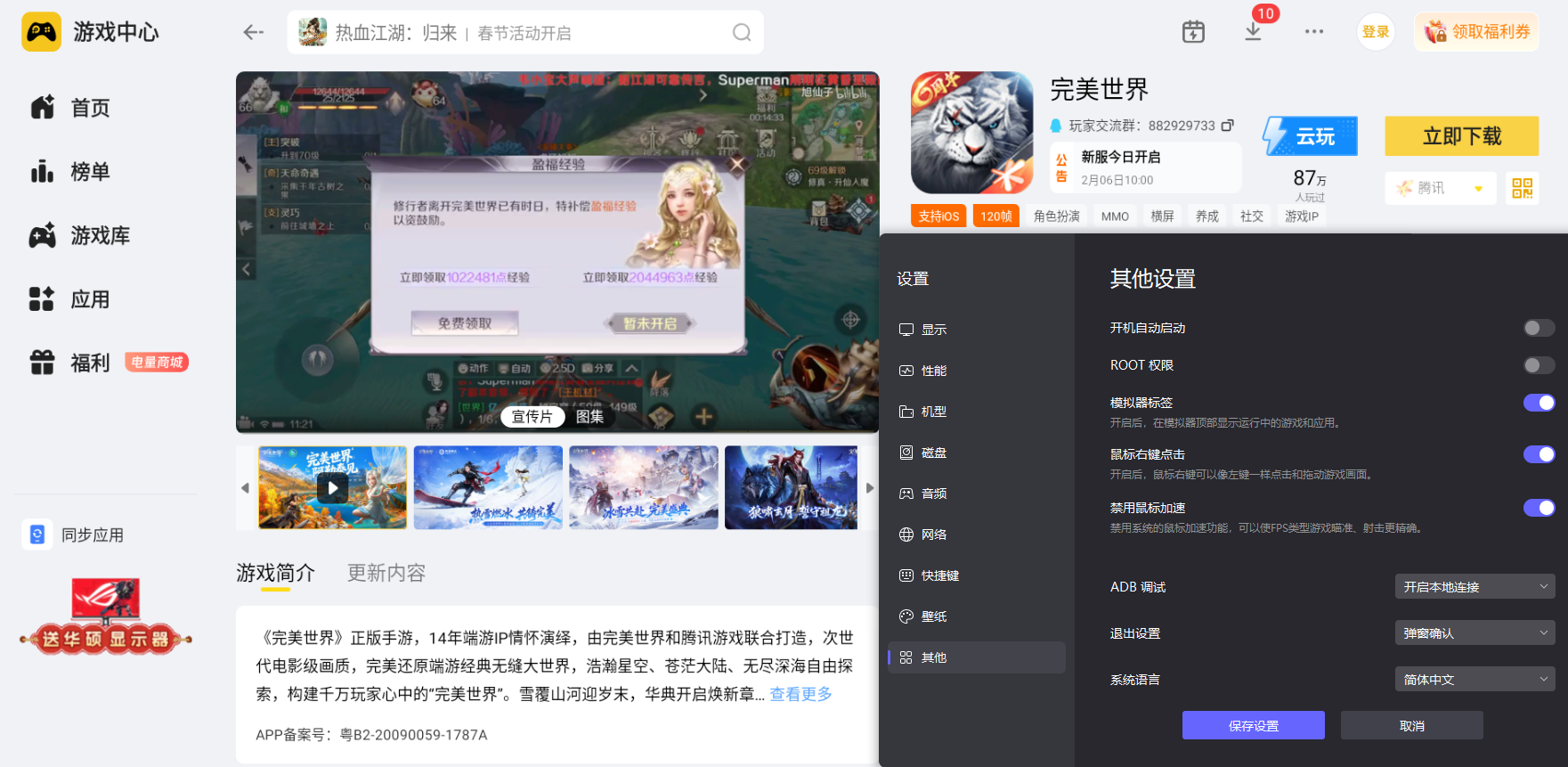Select the 宣传片 trailer tab

click(x=532, y=417)
